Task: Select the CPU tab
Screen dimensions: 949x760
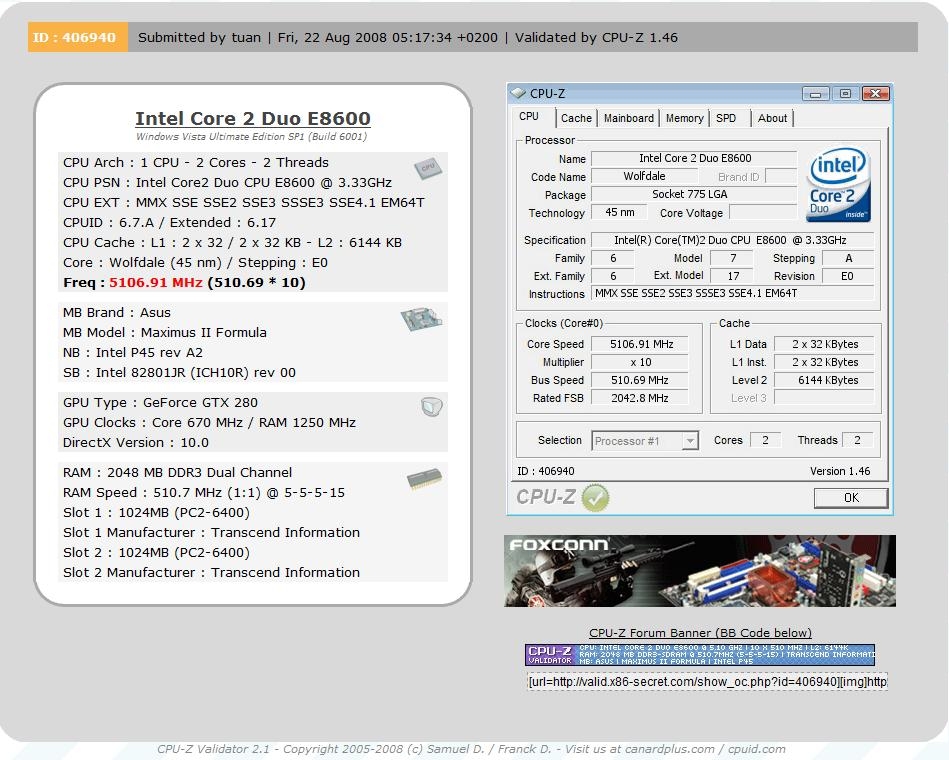Action: click(529, 116)
